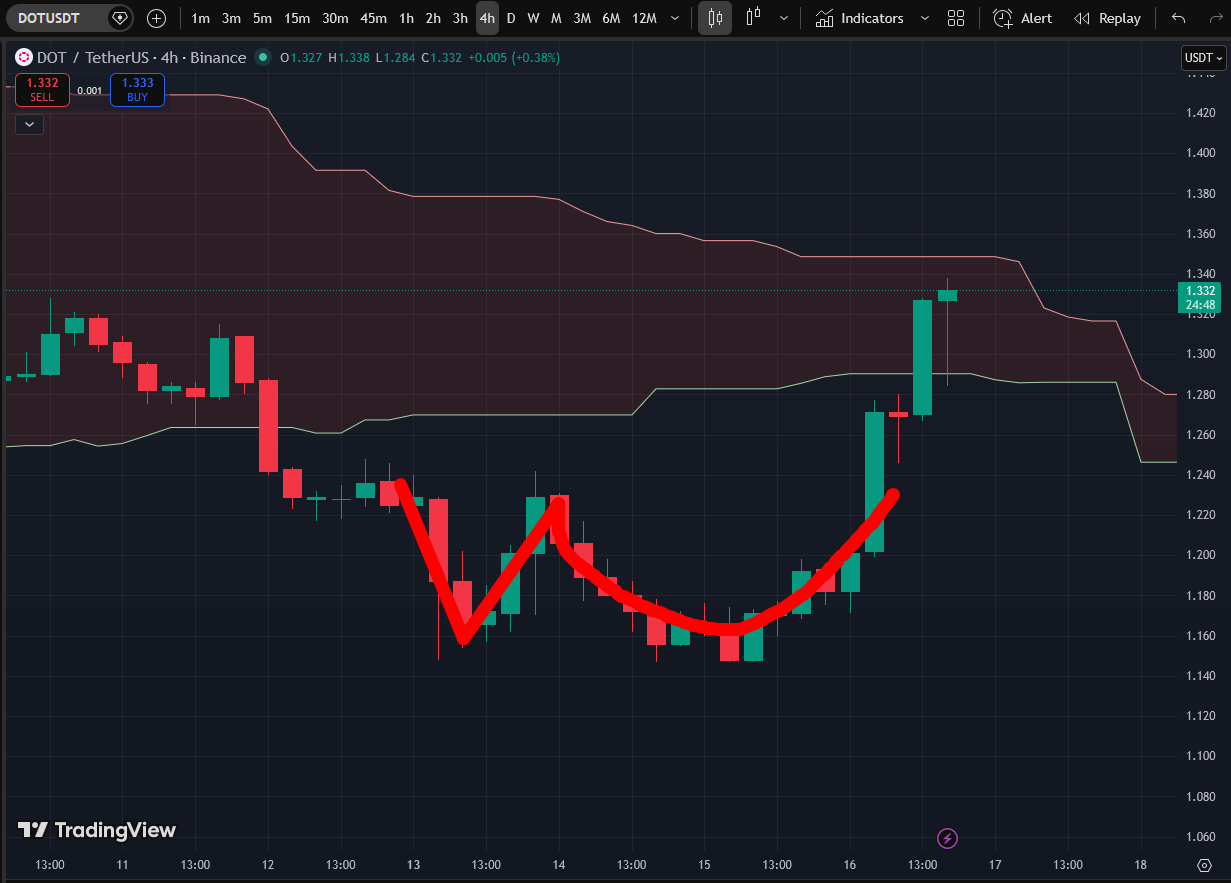Switch to the 1h timeframe
Viewport: 1231px width, 883px height.
pos(406,18)
